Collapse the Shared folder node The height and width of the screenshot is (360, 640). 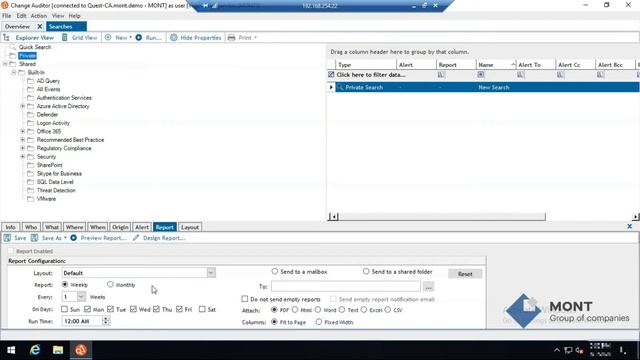[5, 64]
